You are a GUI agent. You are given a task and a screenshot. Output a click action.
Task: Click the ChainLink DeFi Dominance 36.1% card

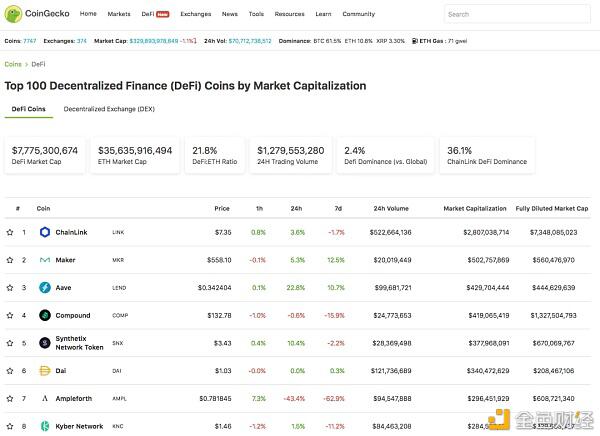coord(487,155)
